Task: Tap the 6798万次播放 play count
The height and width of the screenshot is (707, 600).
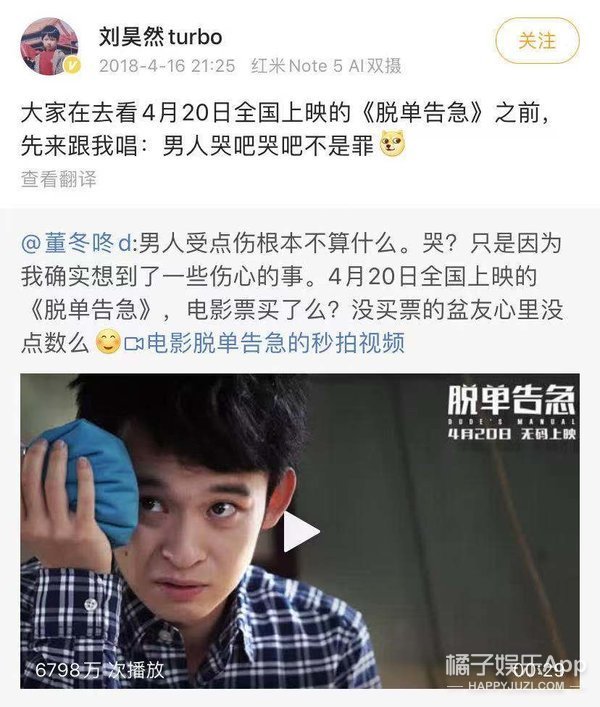Action: 100,670
